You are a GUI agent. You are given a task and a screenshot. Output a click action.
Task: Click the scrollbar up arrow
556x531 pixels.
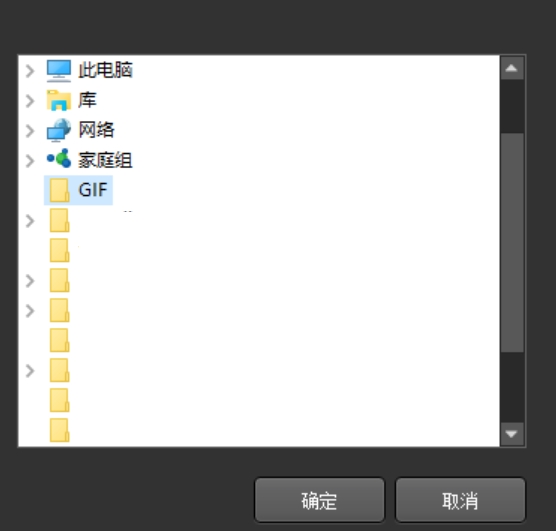[x=511, y=68]
